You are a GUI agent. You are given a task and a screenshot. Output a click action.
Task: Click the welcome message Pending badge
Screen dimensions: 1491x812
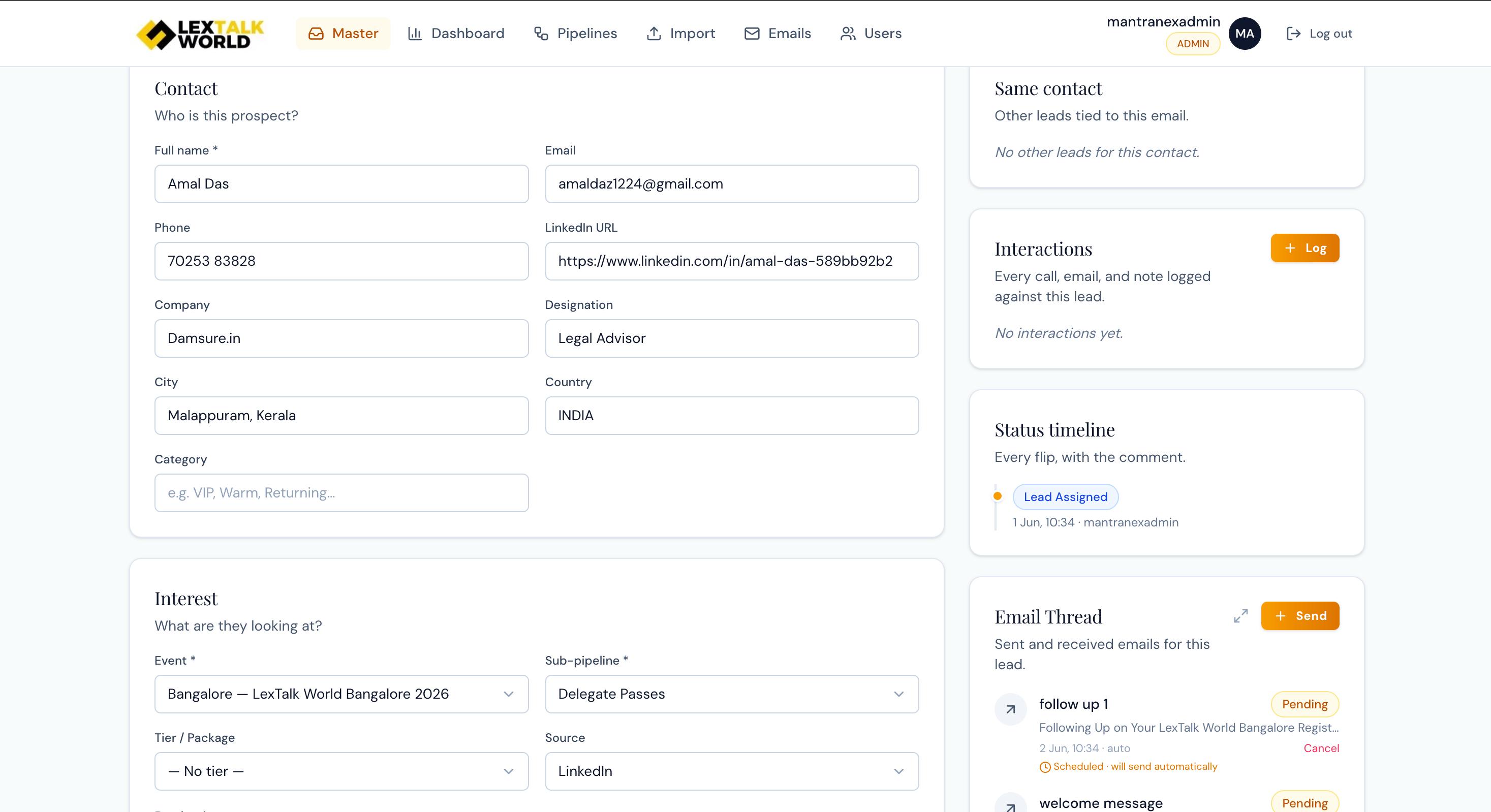1304,803
